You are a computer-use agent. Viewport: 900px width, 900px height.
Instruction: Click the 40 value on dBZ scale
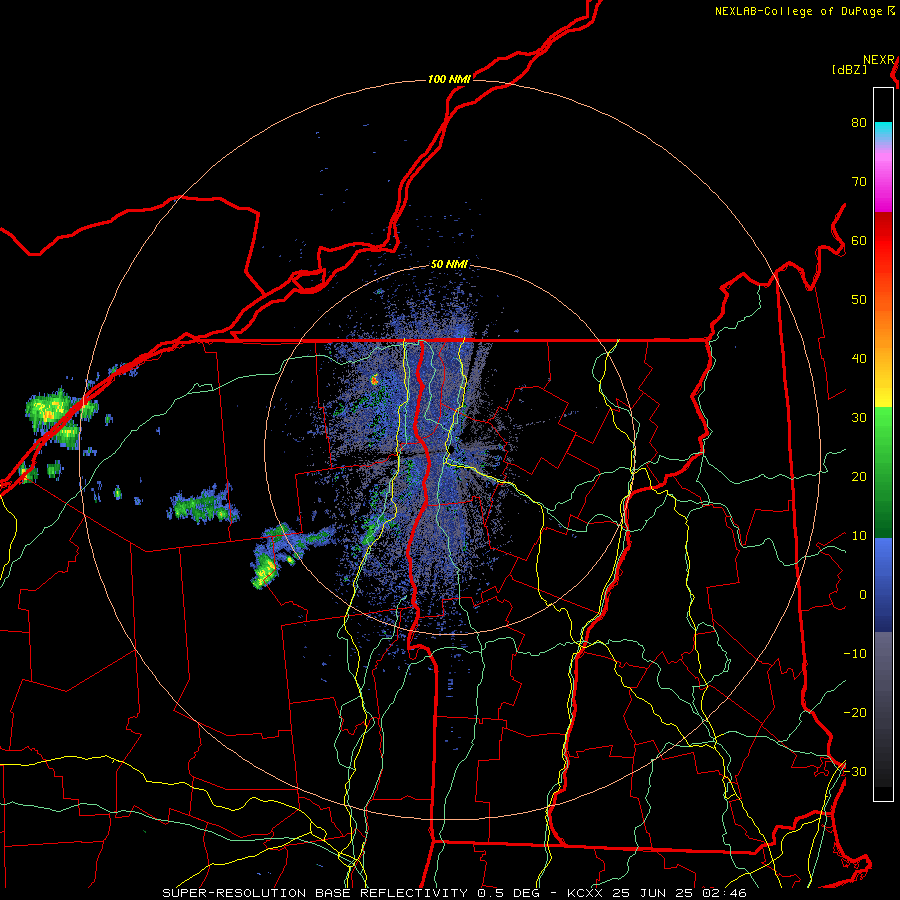coord(859,359)
